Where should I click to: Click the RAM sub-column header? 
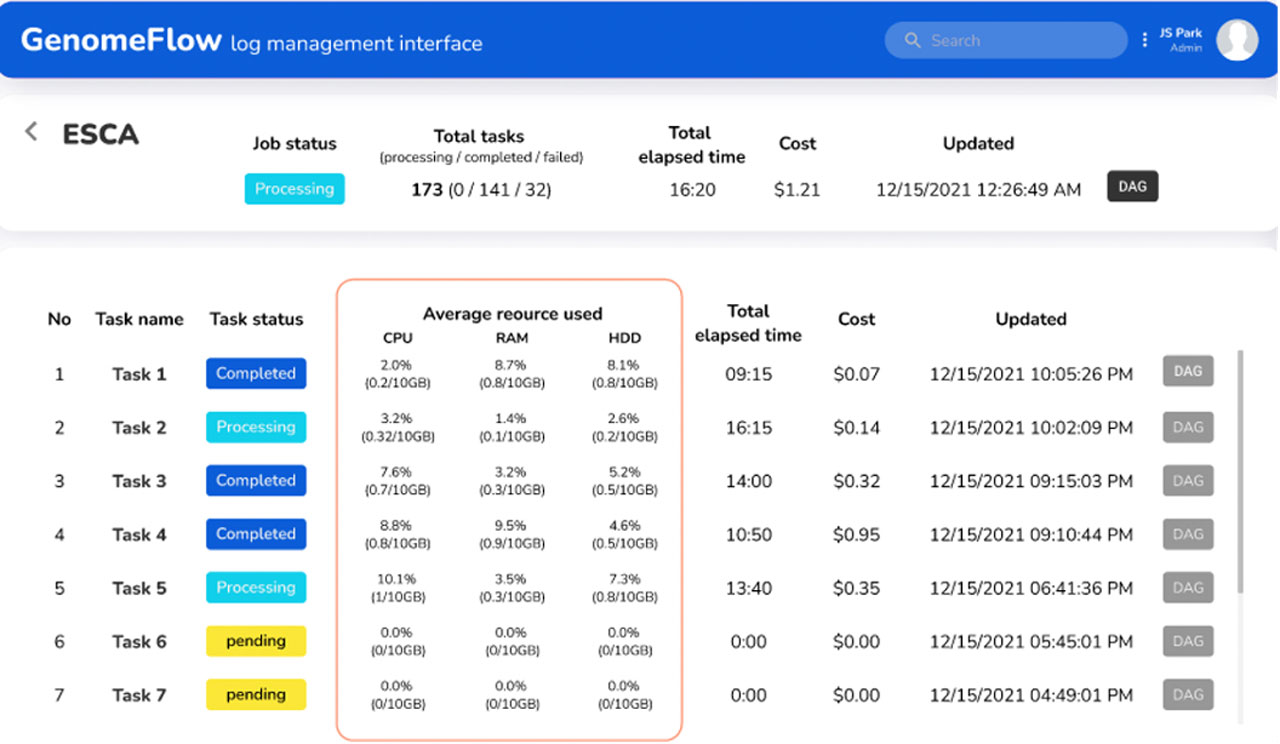click(x=512, y=338)
